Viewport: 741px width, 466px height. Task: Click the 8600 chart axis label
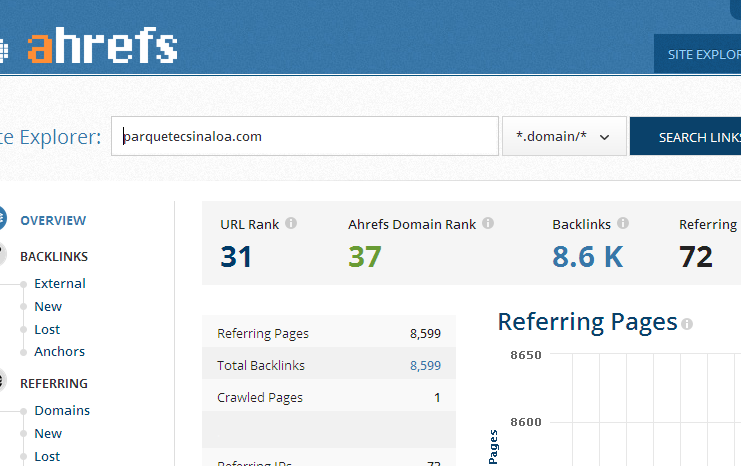tap(526, 422)
